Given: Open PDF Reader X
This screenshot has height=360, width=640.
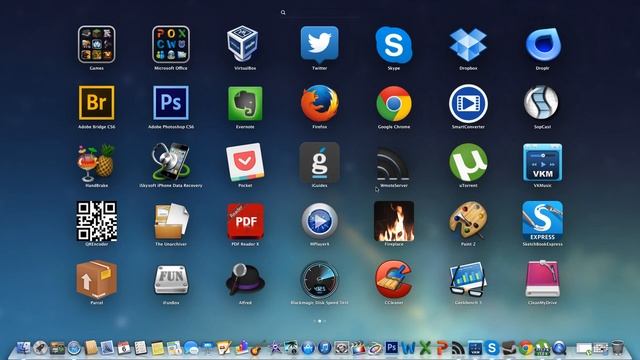Looking at the screenshot, I should (x=245, y=221).
